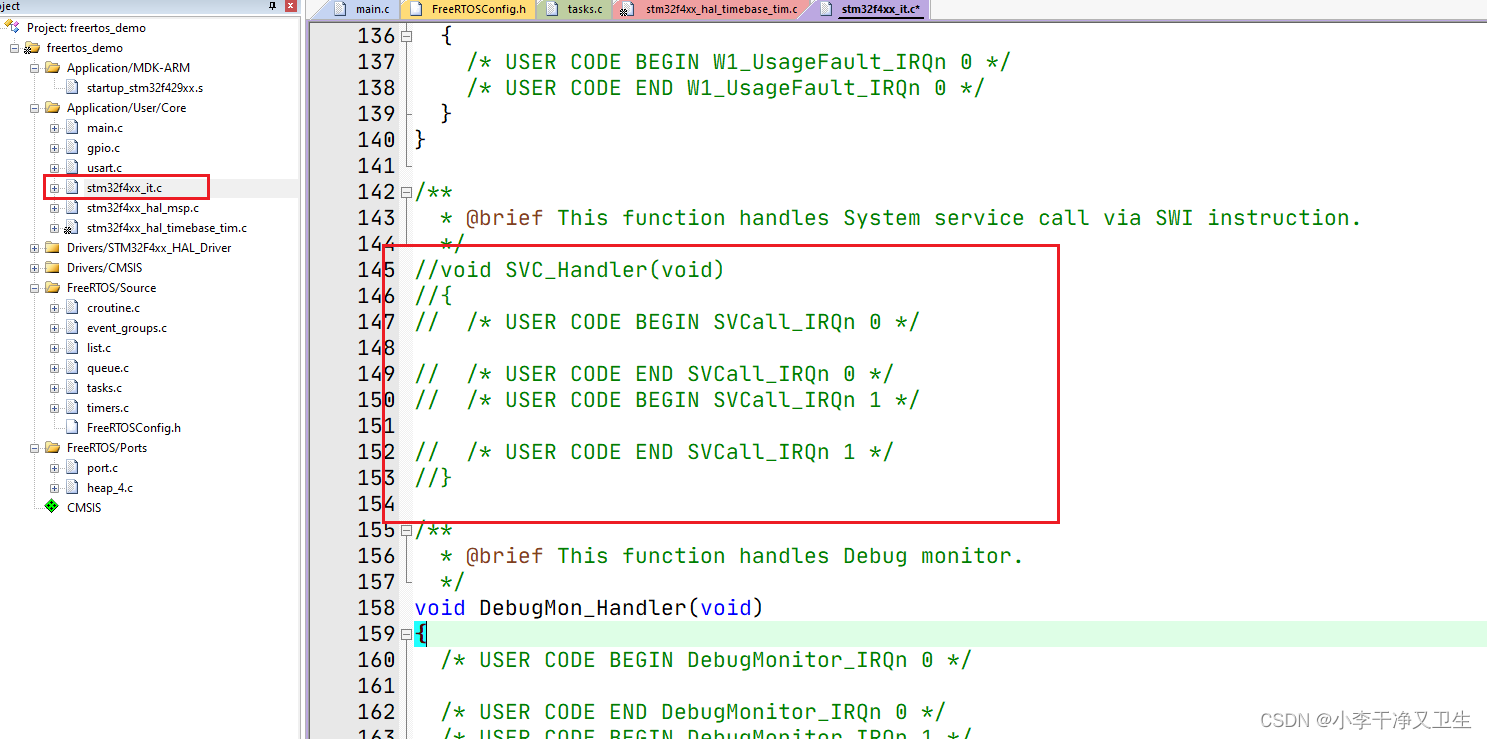Collapse comment fold at line 155
This screenshot has height=739, width=1487.
tap(406, 530)
